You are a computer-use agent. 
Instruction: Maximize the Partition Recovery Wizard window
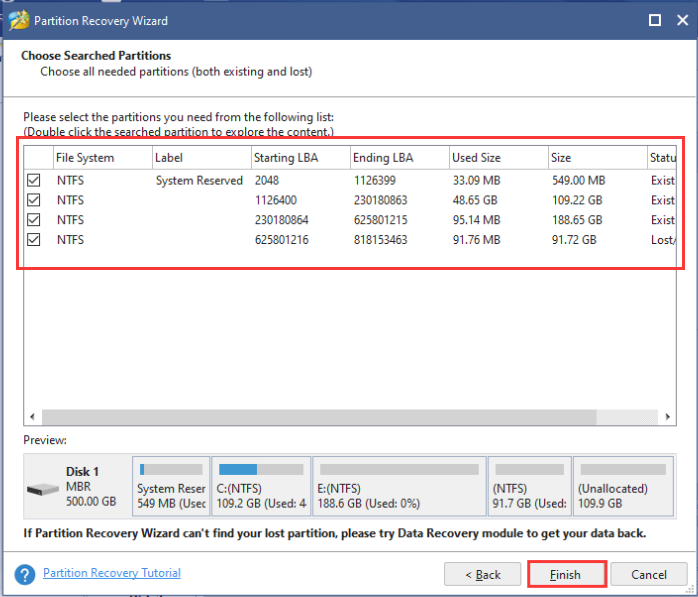654,20
